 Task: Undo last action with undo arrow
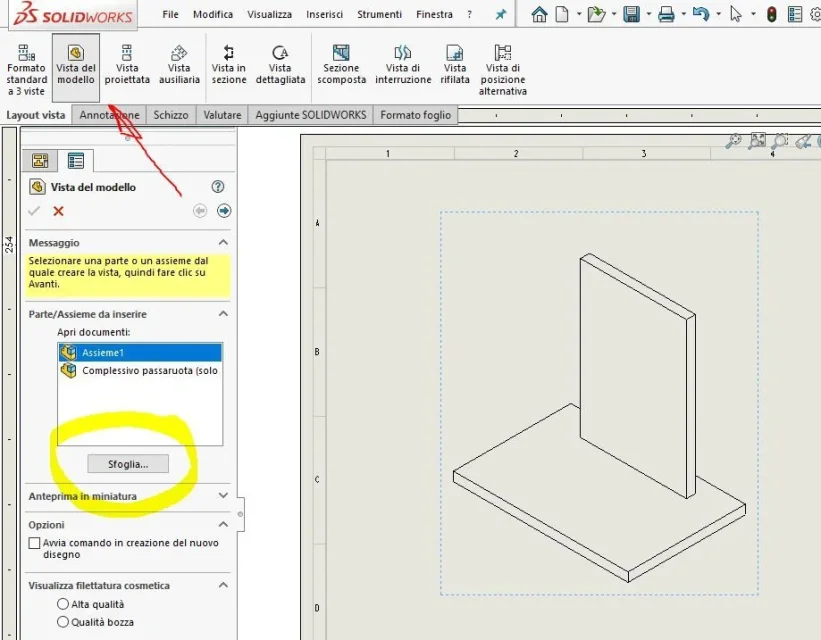(x=701, y=14)
